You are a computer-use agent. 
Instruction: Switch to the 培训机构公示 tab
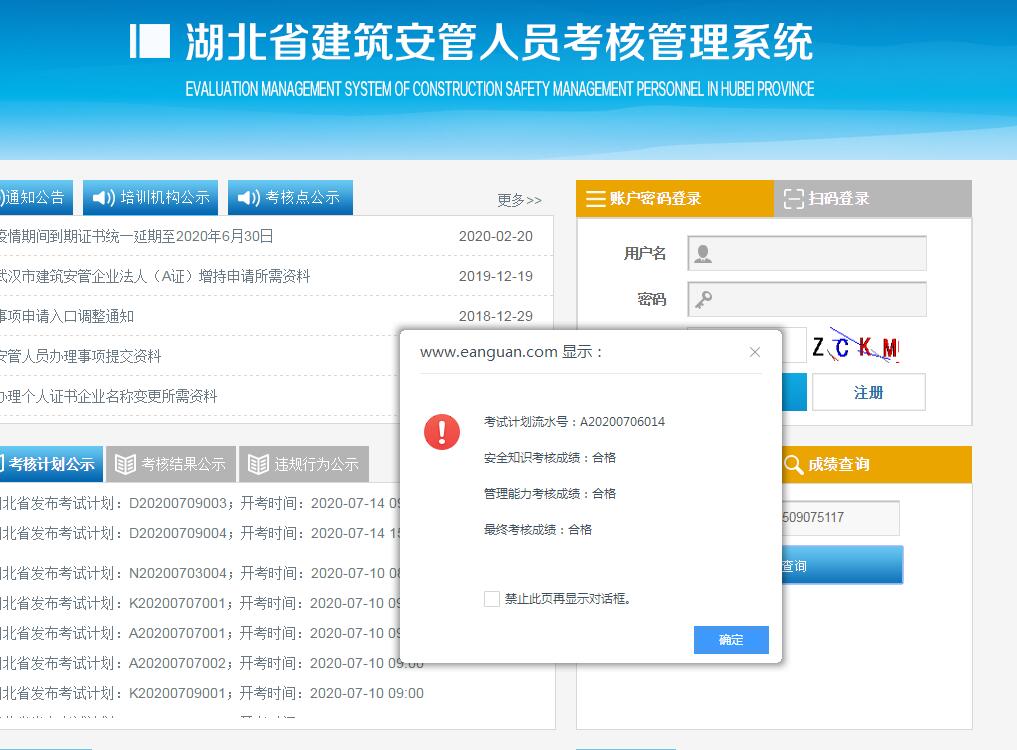[150, 197]
